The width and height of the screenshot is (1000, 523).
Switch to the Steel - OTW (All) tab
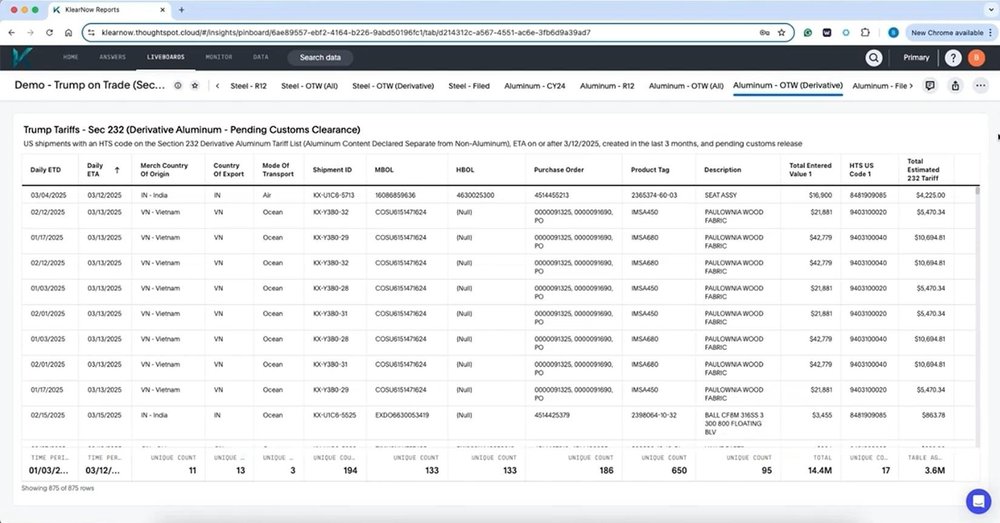(x=309, y=85)
